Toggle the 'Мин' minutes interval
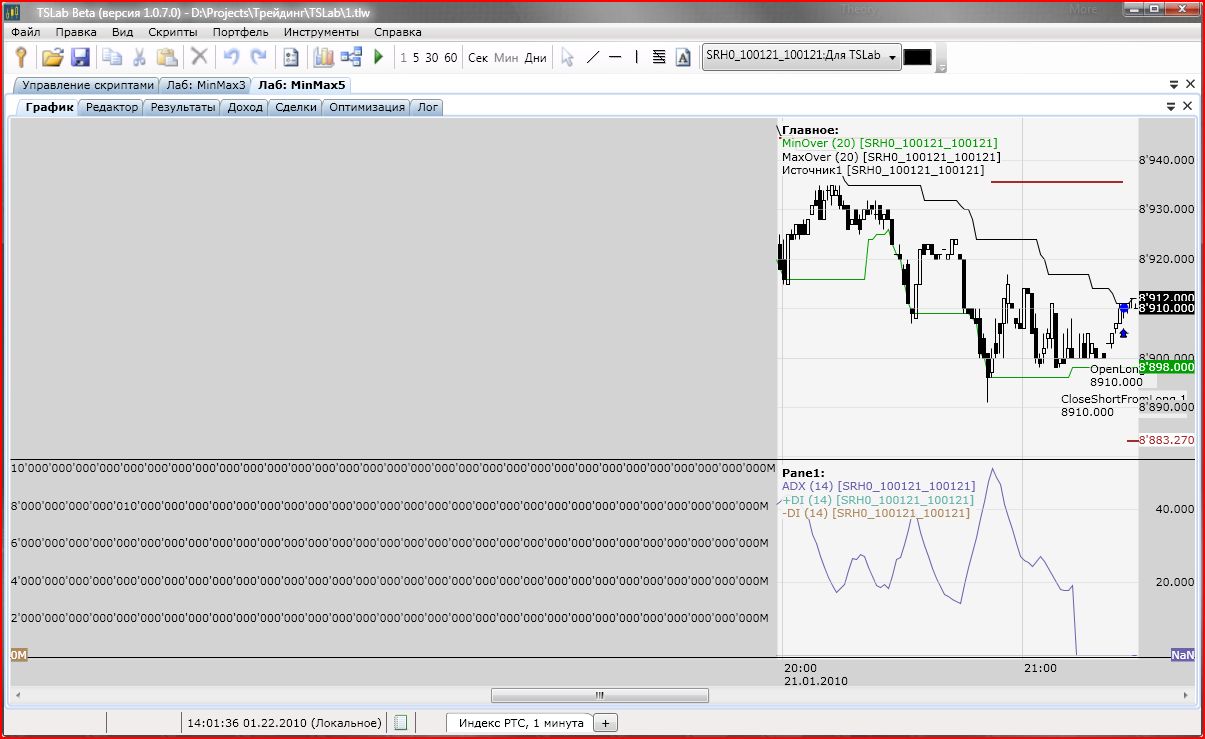Image resolution: width=1205 pixels, height=739 pixels. [506, 58]
